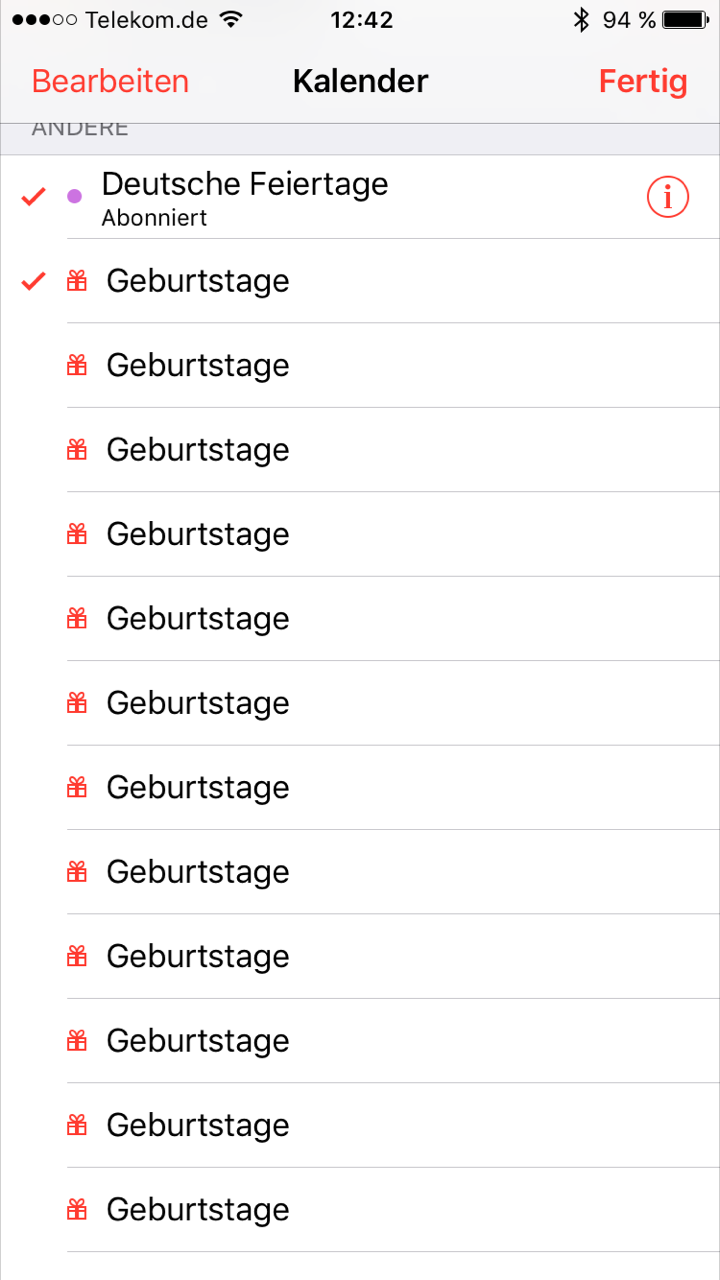Viewport: 720px width, 1280px height.
Task: Tap the 12:42 clock in the status bar
Action: tap(361, 20)
